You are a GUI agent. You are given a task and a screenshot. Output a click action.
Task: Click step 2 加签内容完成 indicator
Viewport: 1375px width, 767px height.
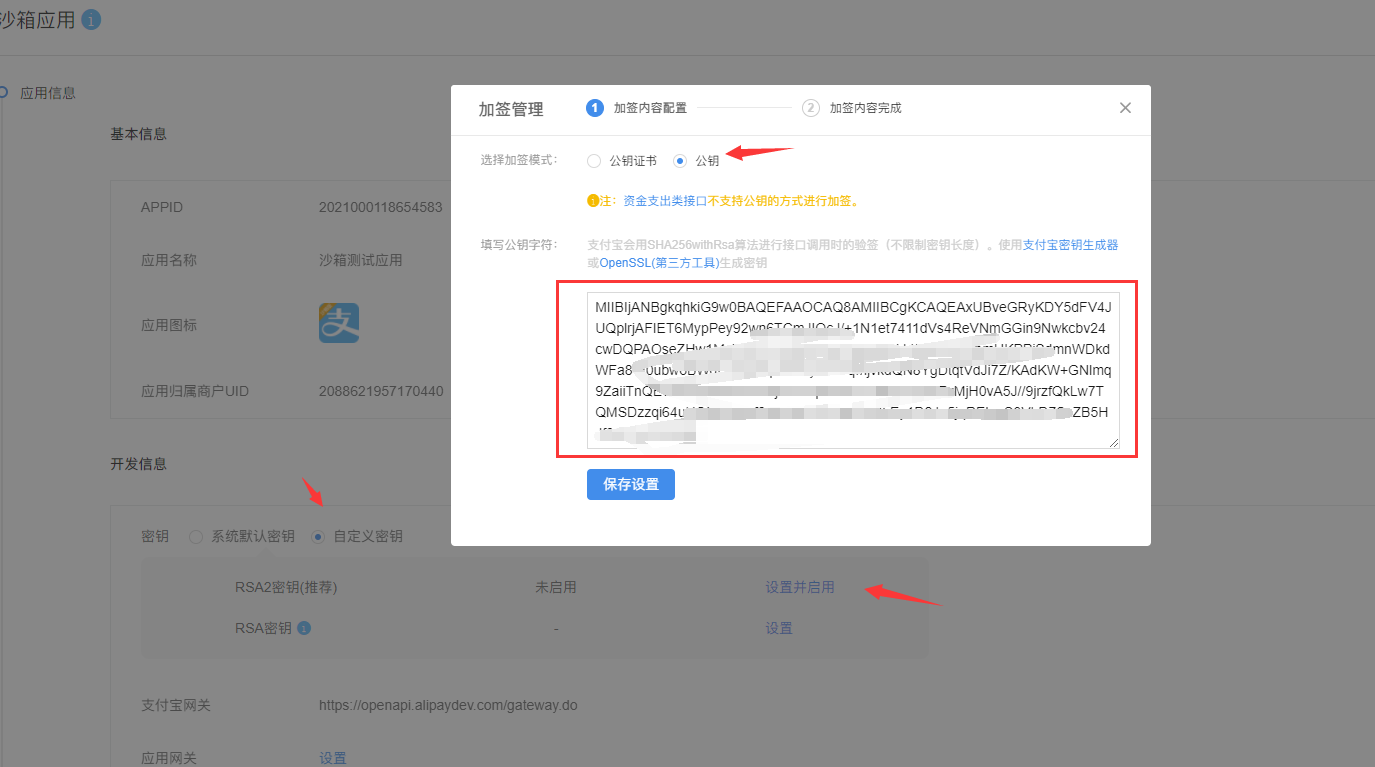pyautogui.click(x=852, y=108)
